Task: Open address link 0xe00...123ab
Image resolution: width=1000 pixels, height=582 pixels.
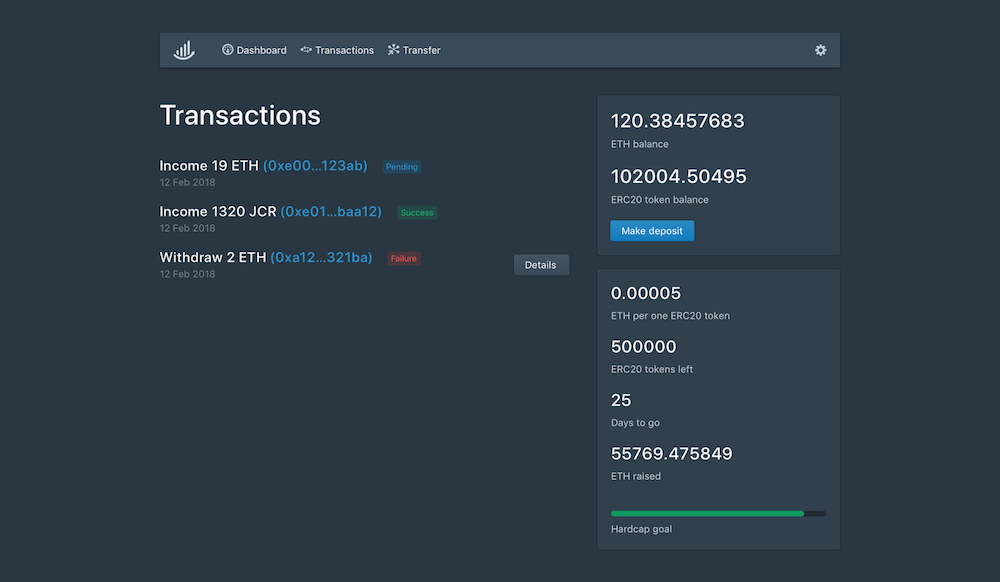Action: coord(315,166)
